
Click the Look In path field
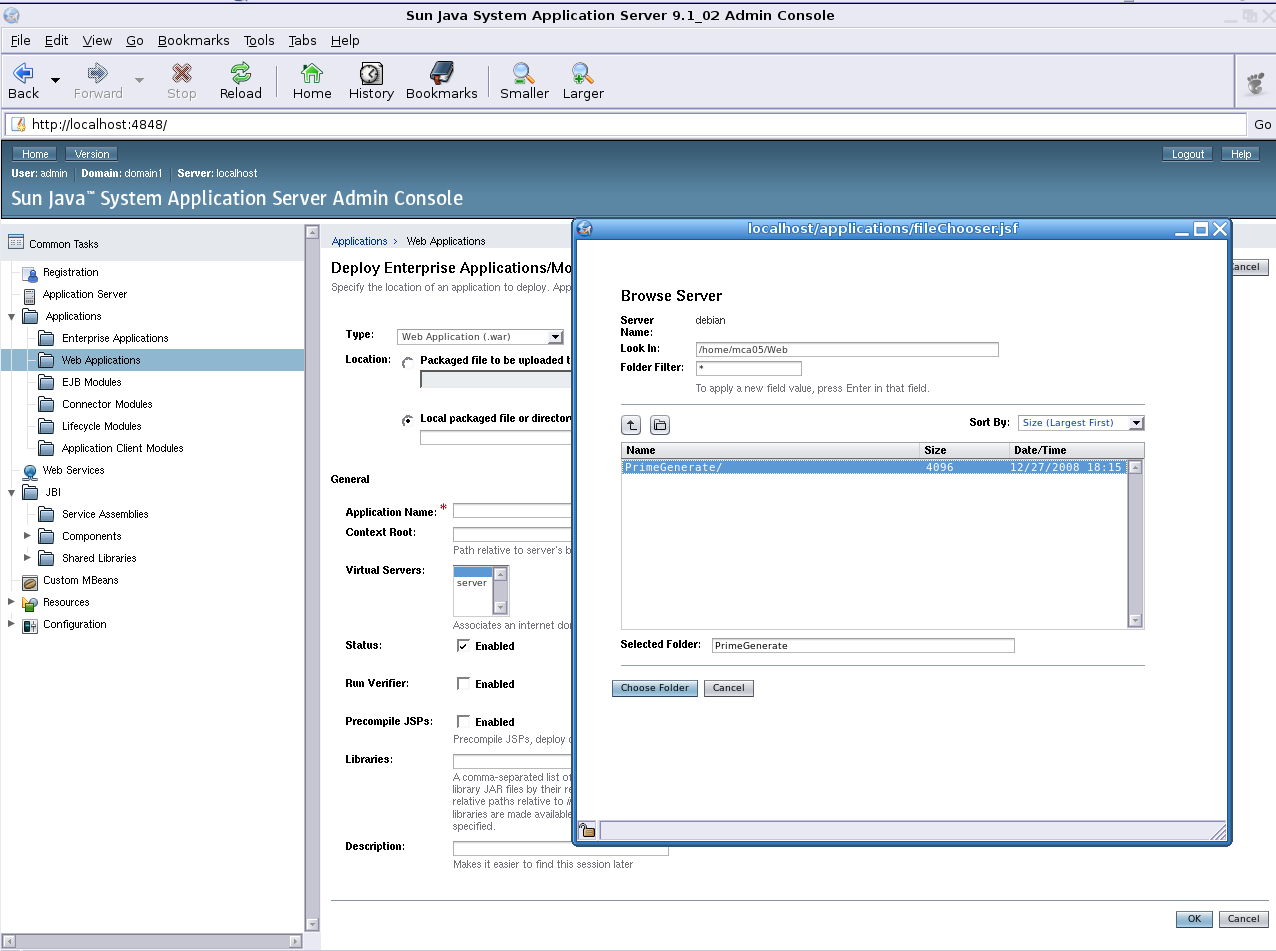coord(847,350)
